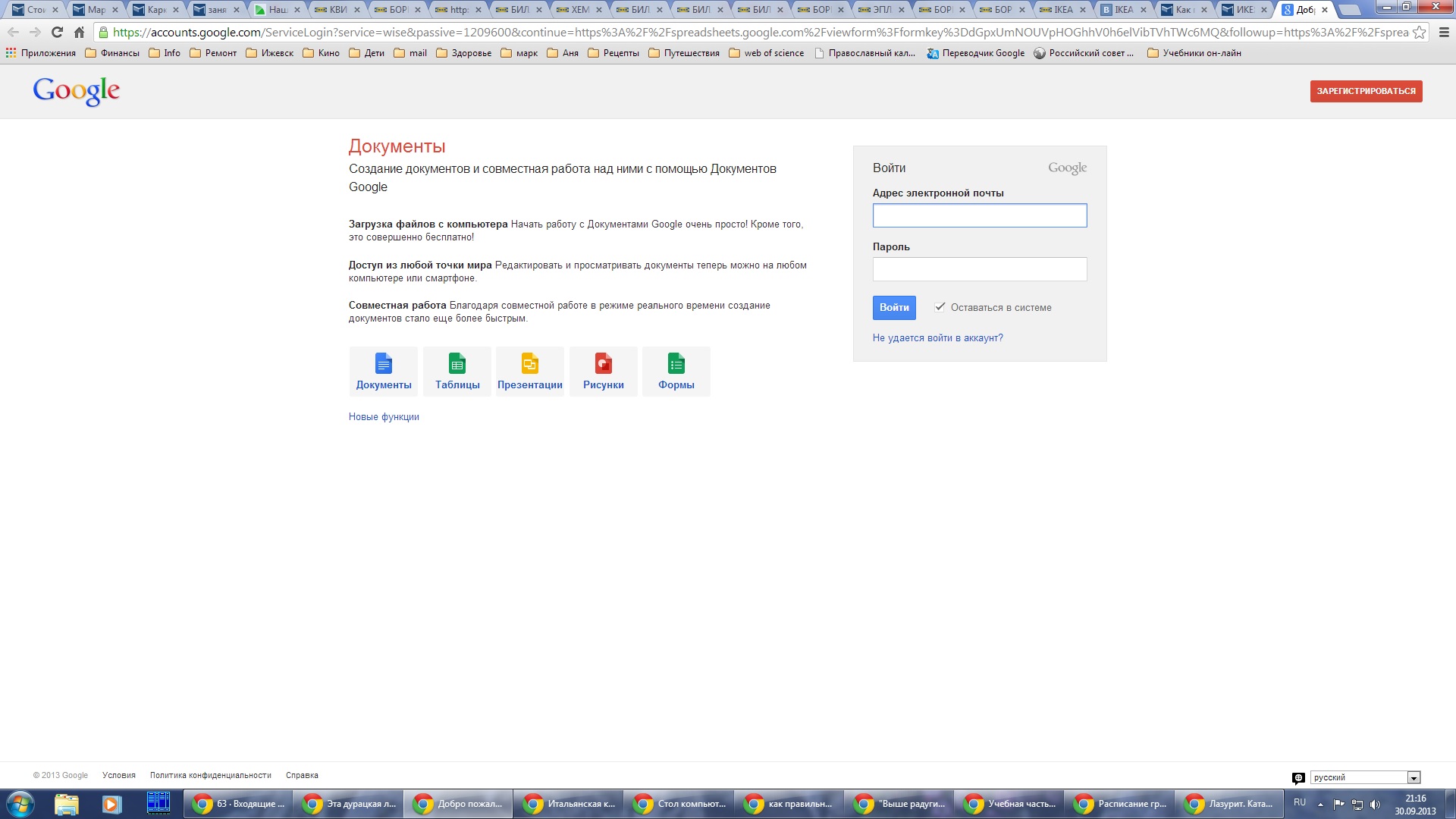
Task: Open the Финансы bookmarks folder
Action: pyautogui.click(x=112, y=53)
